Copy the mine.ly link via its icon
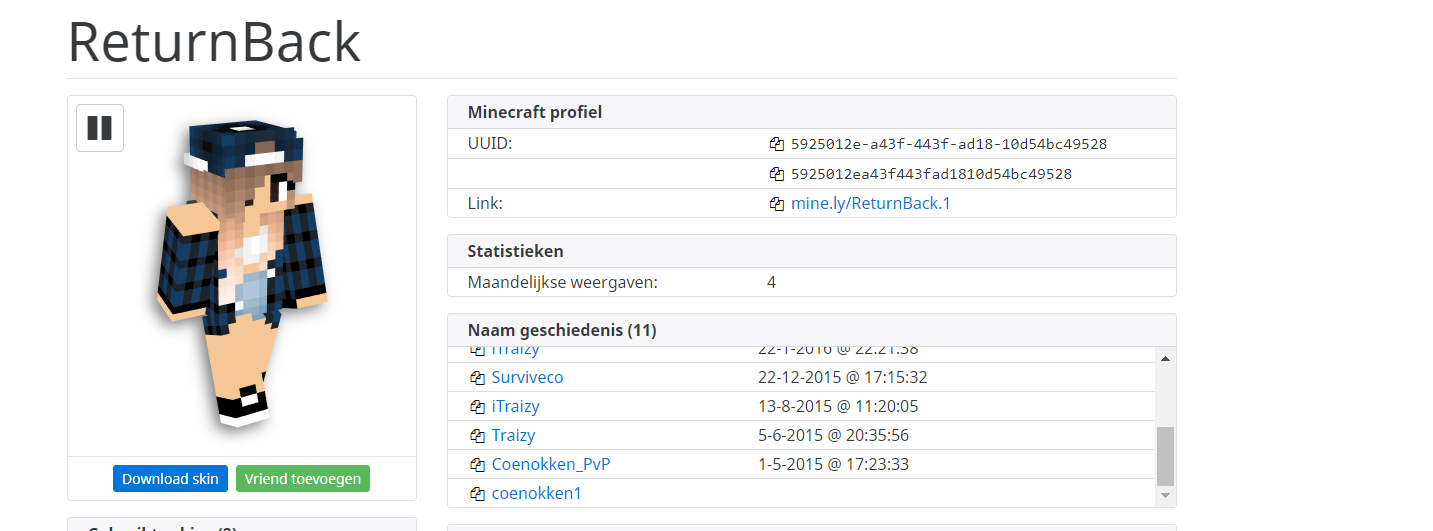Screen dimensions: 1433x531 [x=776, y=204]
